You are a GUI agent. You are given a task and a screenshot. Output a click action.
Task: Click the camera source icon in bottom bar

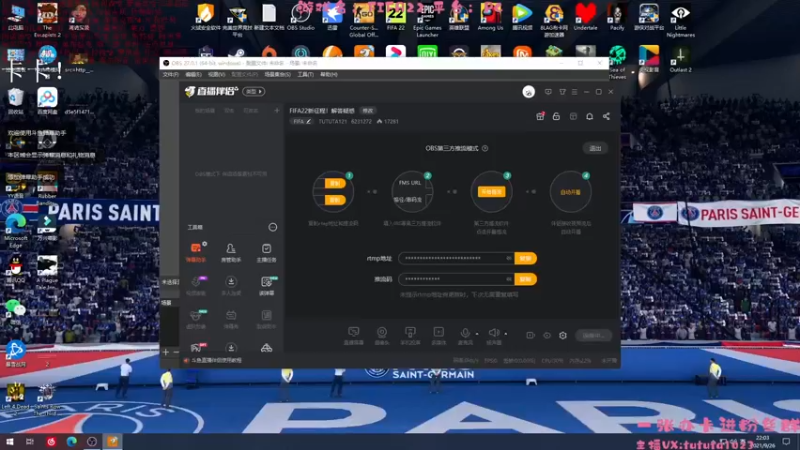(x=382, y=335)
